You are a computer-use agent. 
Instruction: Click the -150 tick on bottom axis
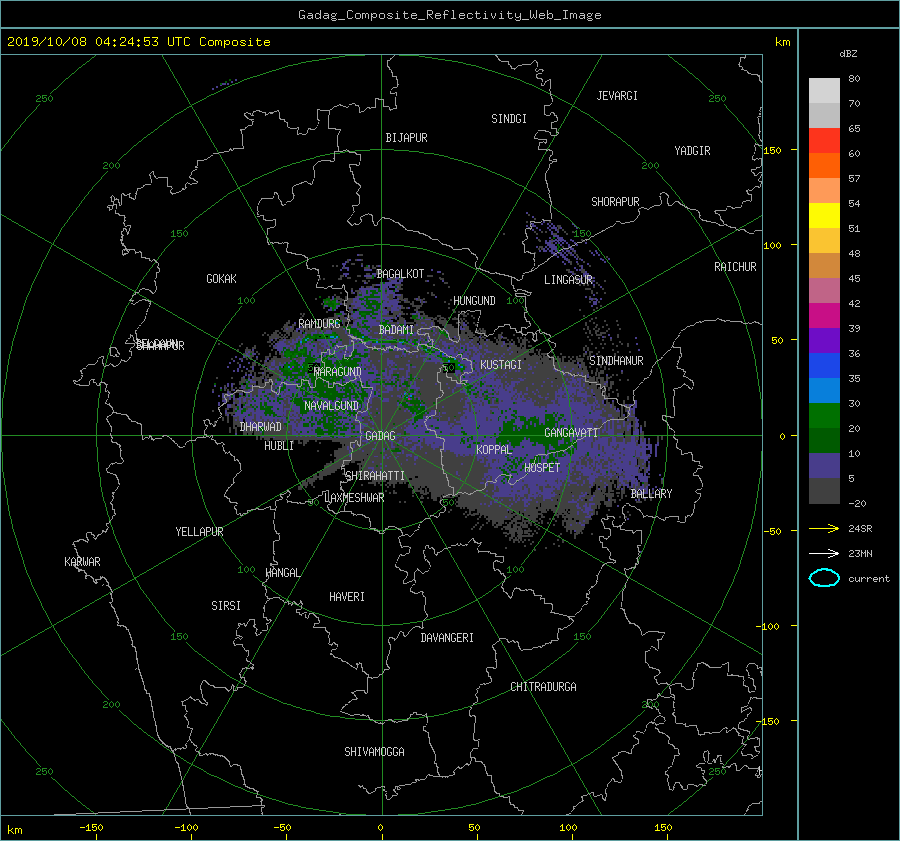91,828
